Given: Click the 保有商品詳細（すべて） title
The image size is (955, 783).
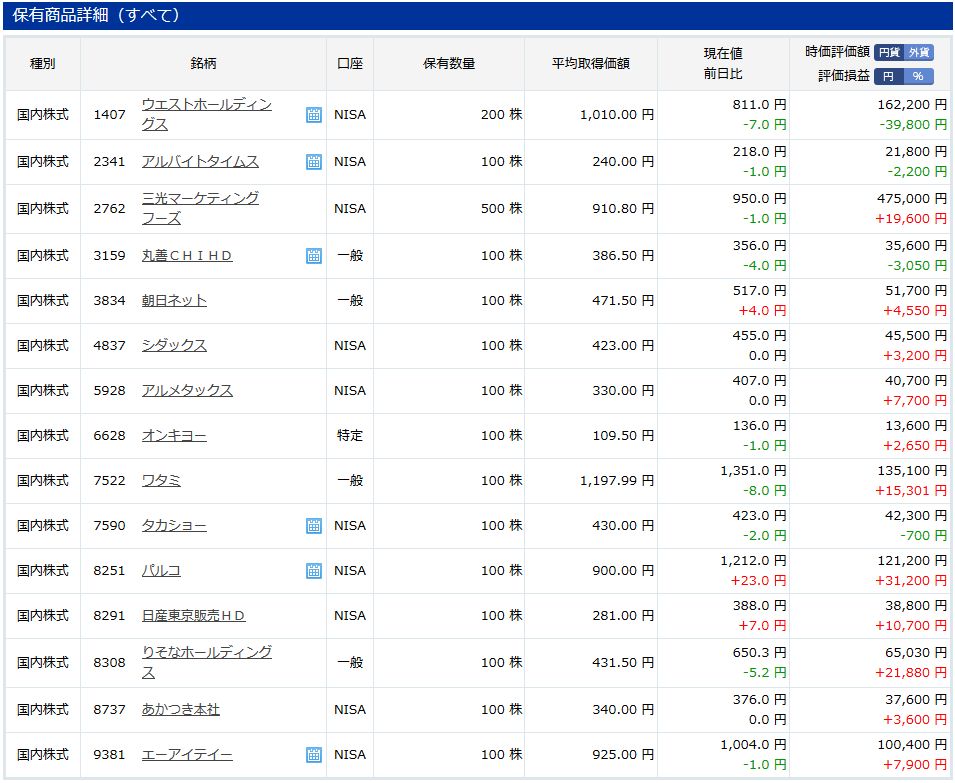Looking at the screenshot, I should coord(96,15).
